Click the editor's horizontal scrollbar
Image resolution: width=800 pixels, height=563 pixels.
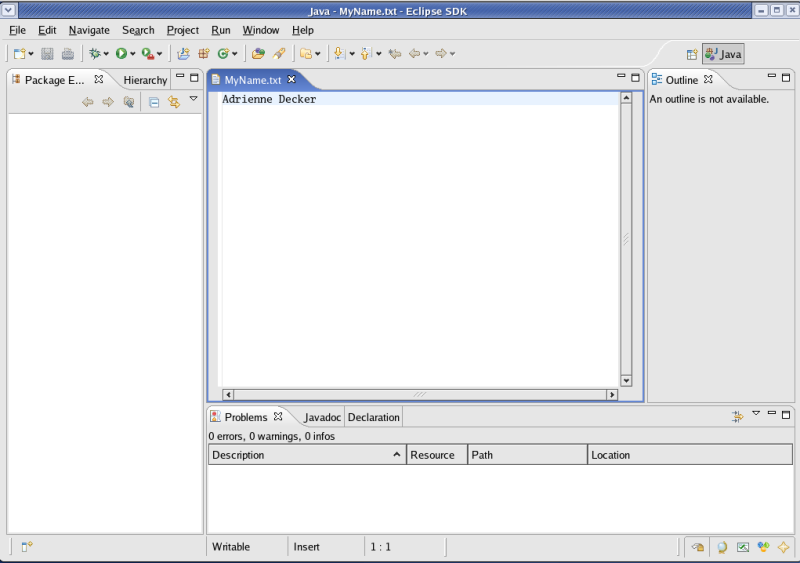tap(419, 395)
